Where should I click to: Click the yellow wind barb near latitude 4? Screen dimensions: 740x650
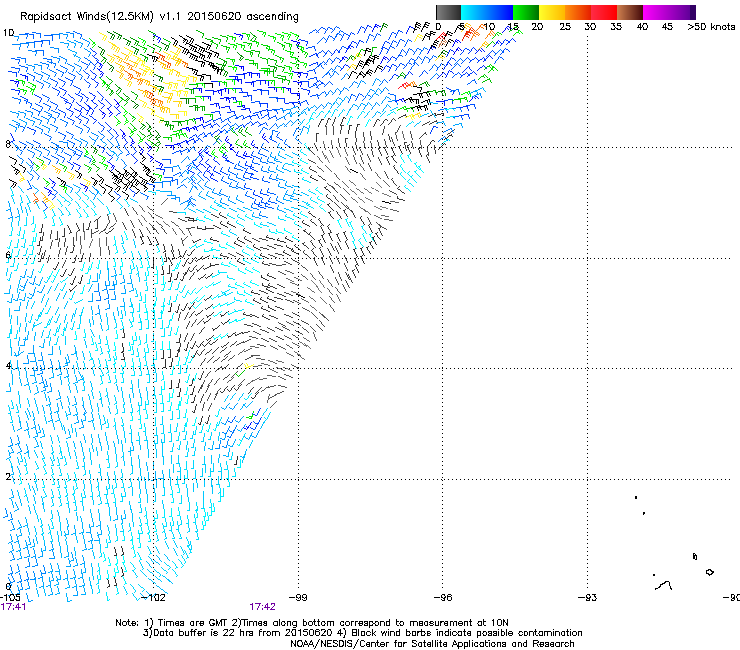pyautogui.click(x=249, y=366)
